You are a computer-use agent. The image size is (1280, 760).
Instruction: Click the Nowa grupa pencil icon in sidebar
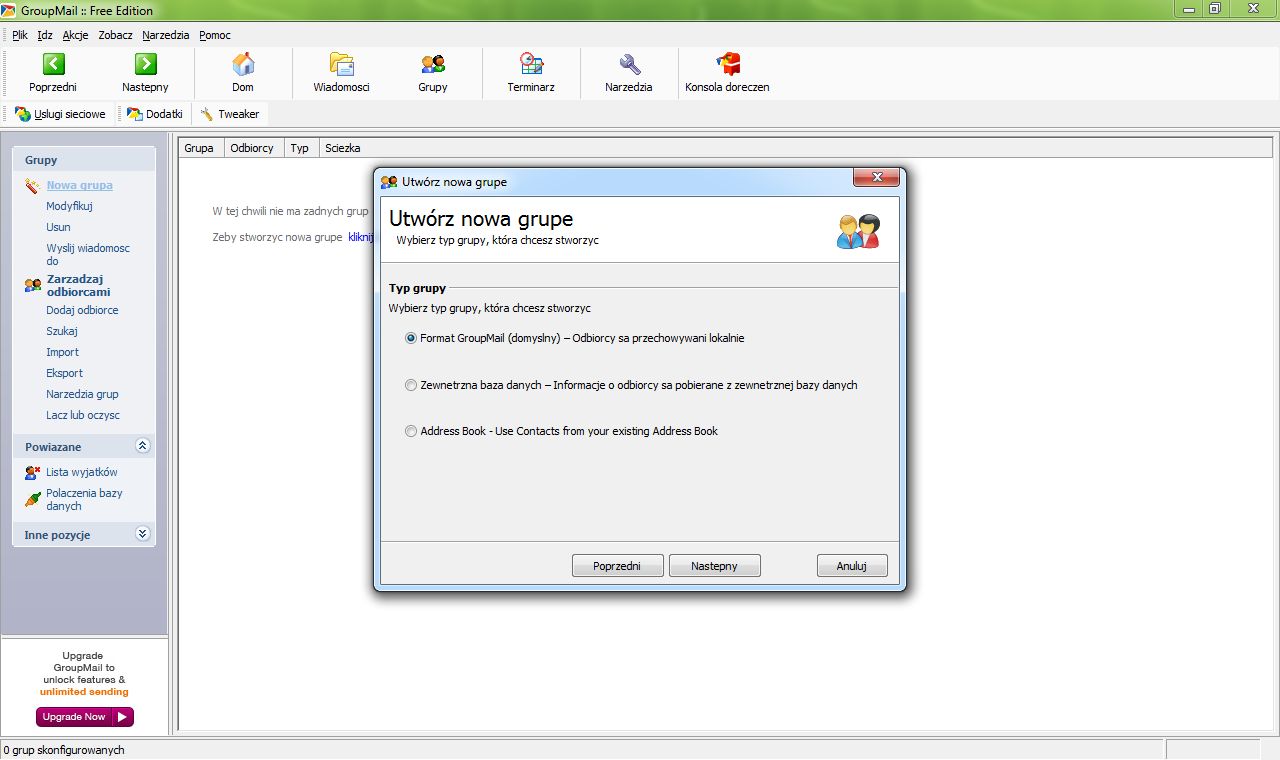(33, 185)
